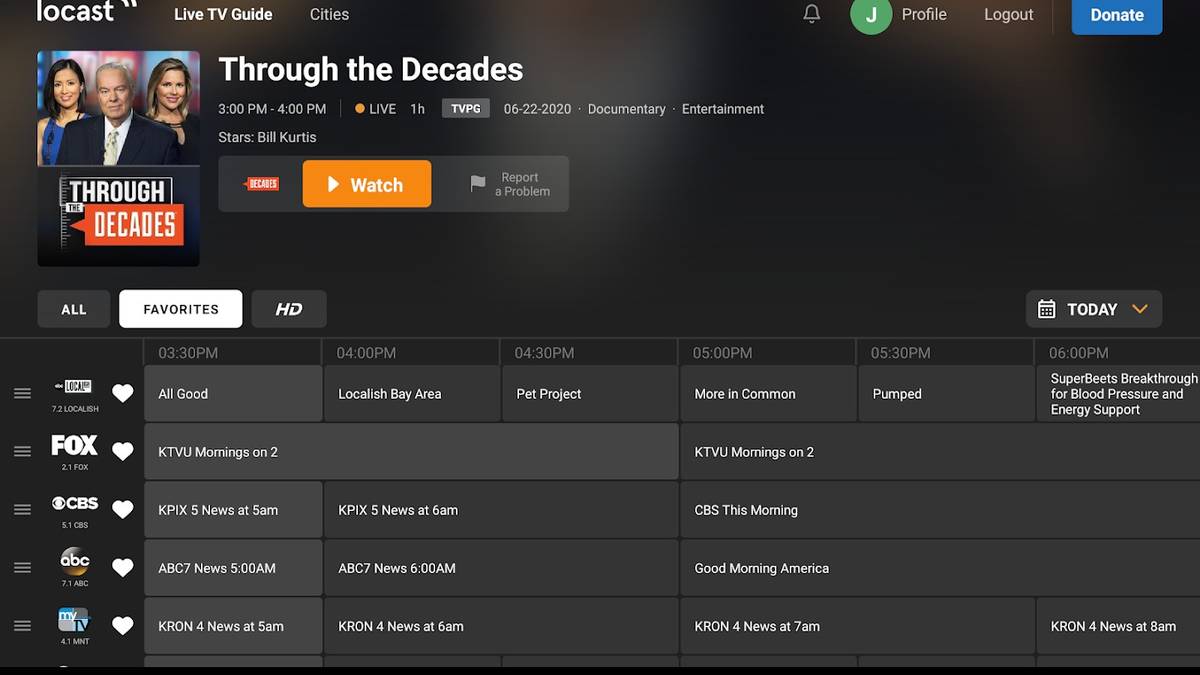This screenshot has height=675, width=1200.
Task: Click the CBS 5.1 channel logo
Action: [75, 503]
